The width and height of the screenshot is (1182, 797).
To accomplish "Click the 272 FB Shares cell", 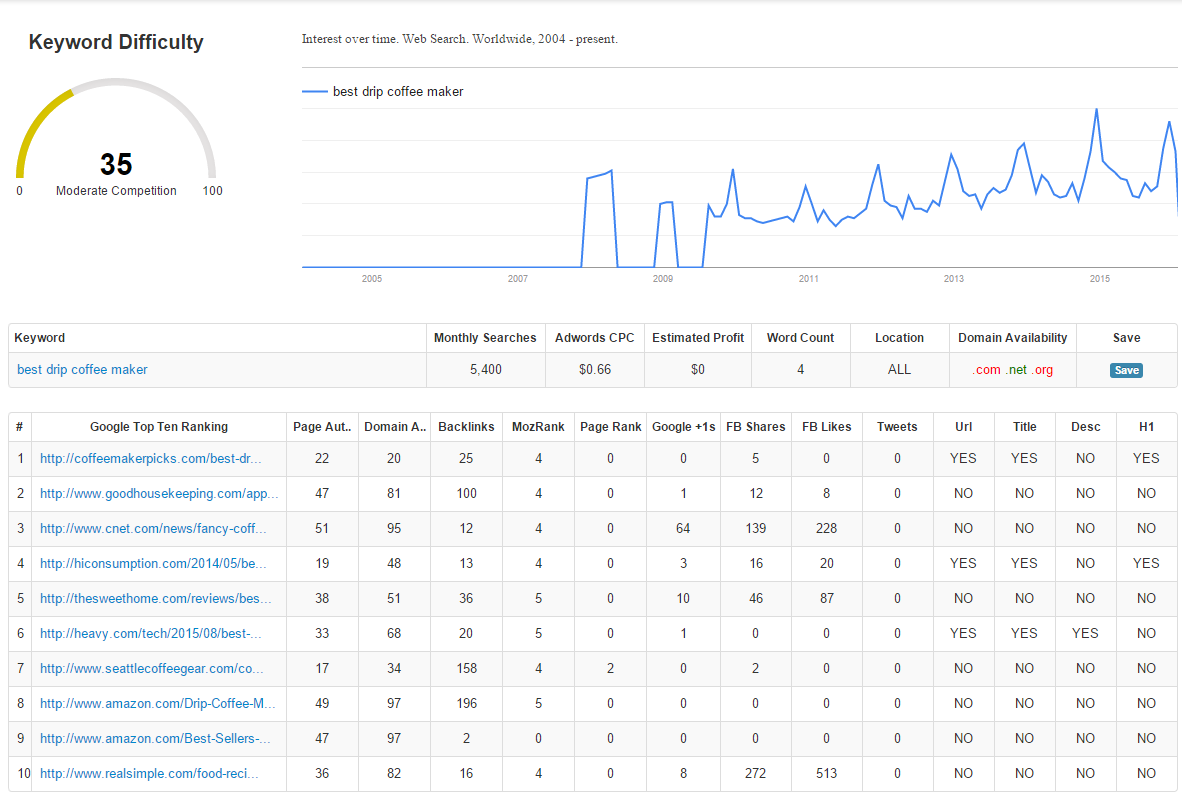I will click(x=755, y=773).
